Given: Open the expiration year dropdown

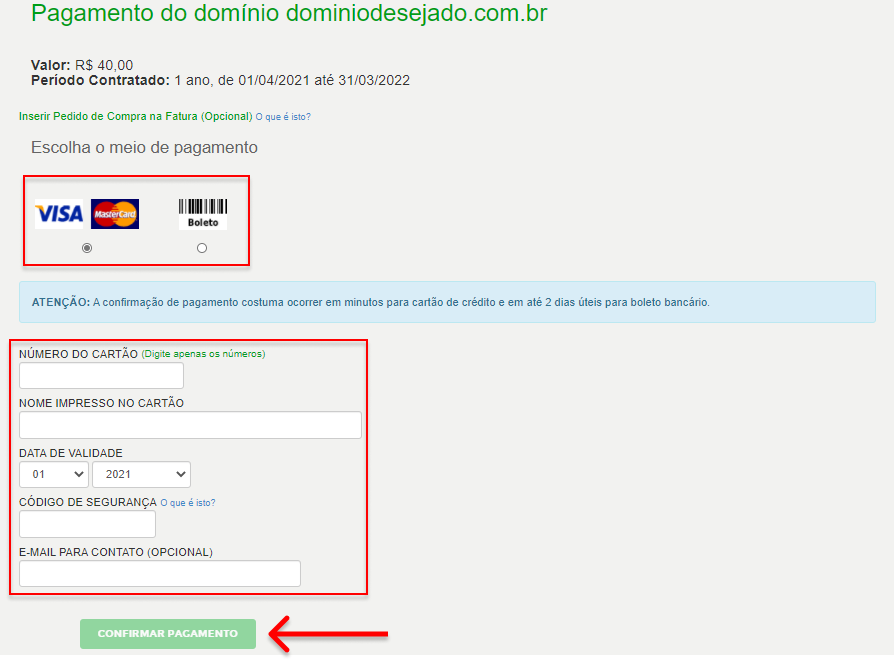Looking at the screenshot, I should [x=141, y=475].
